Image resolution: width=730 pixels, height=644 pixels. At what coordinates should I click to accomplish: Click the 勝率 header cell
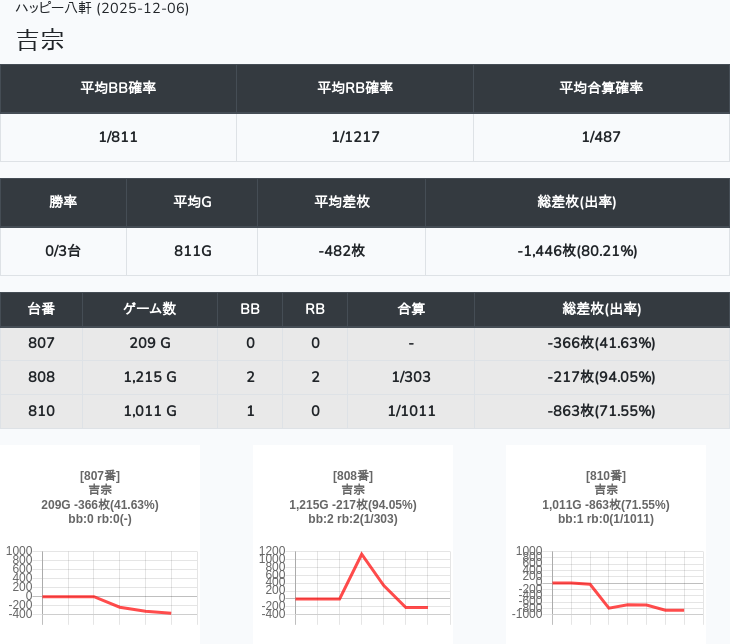(x=63, y=202)
